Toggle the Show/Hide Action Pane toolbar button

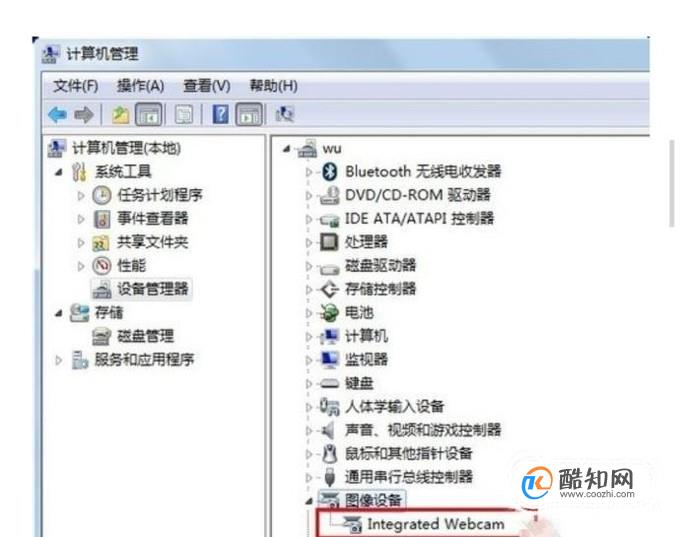[249, 115]
